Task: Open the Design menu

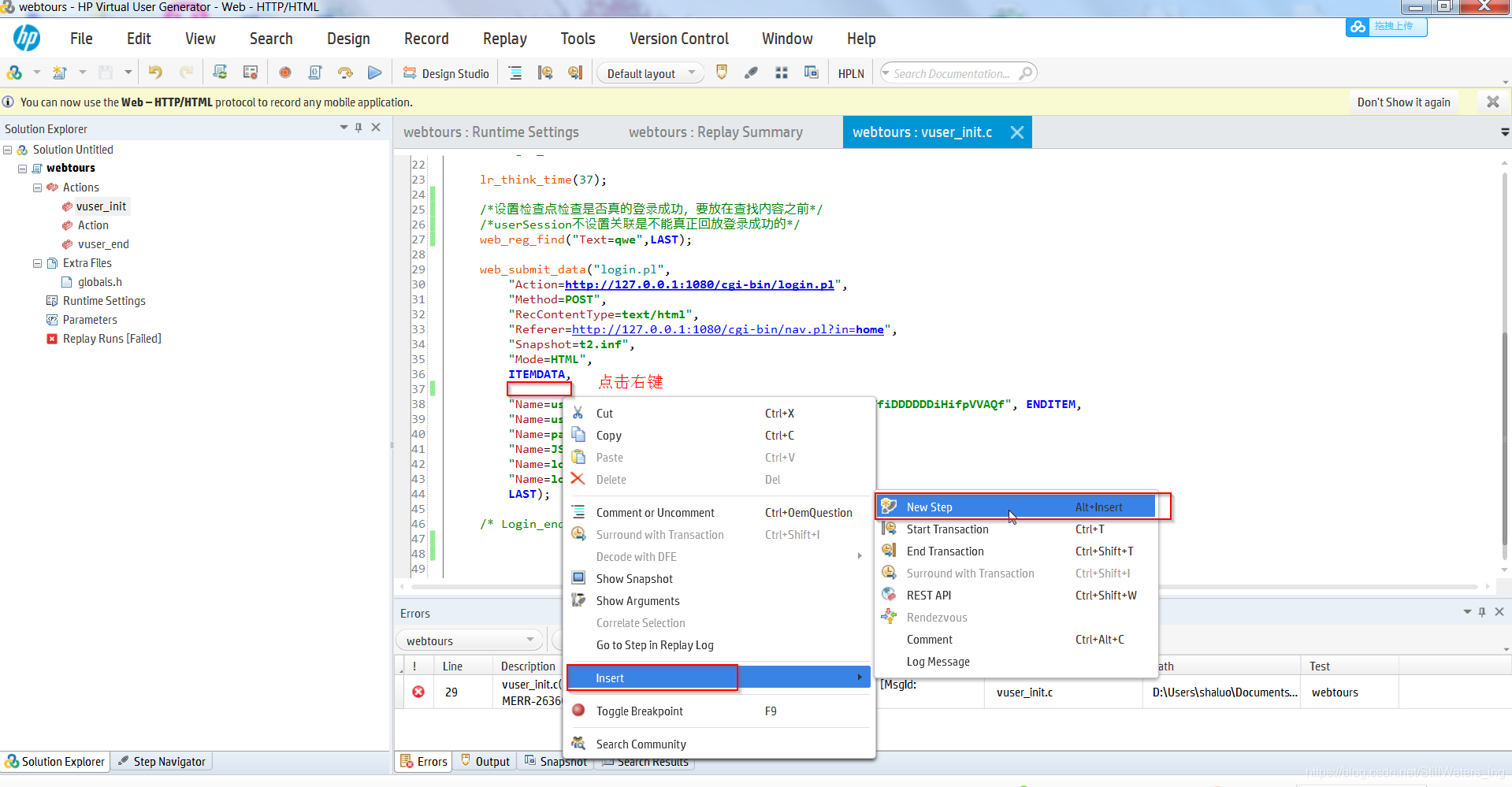Action: pyautogui.click(x=348, y=39)
